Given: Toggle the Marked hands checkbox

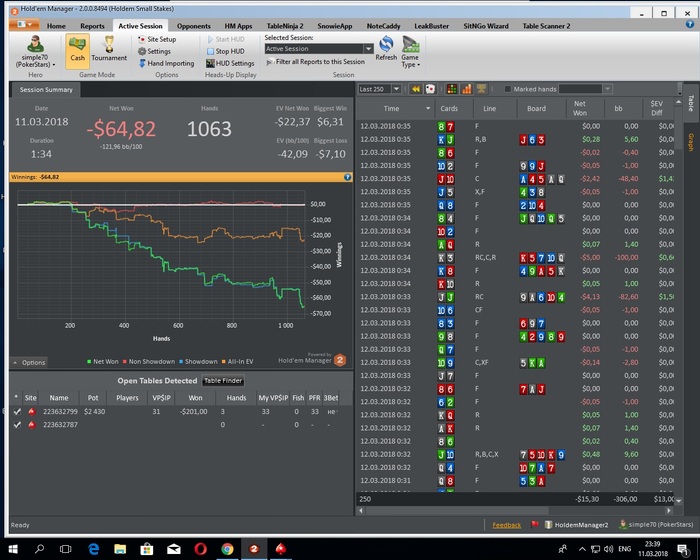Looking at the screenshot, I should pyautogui.click(x=508, y=89).
